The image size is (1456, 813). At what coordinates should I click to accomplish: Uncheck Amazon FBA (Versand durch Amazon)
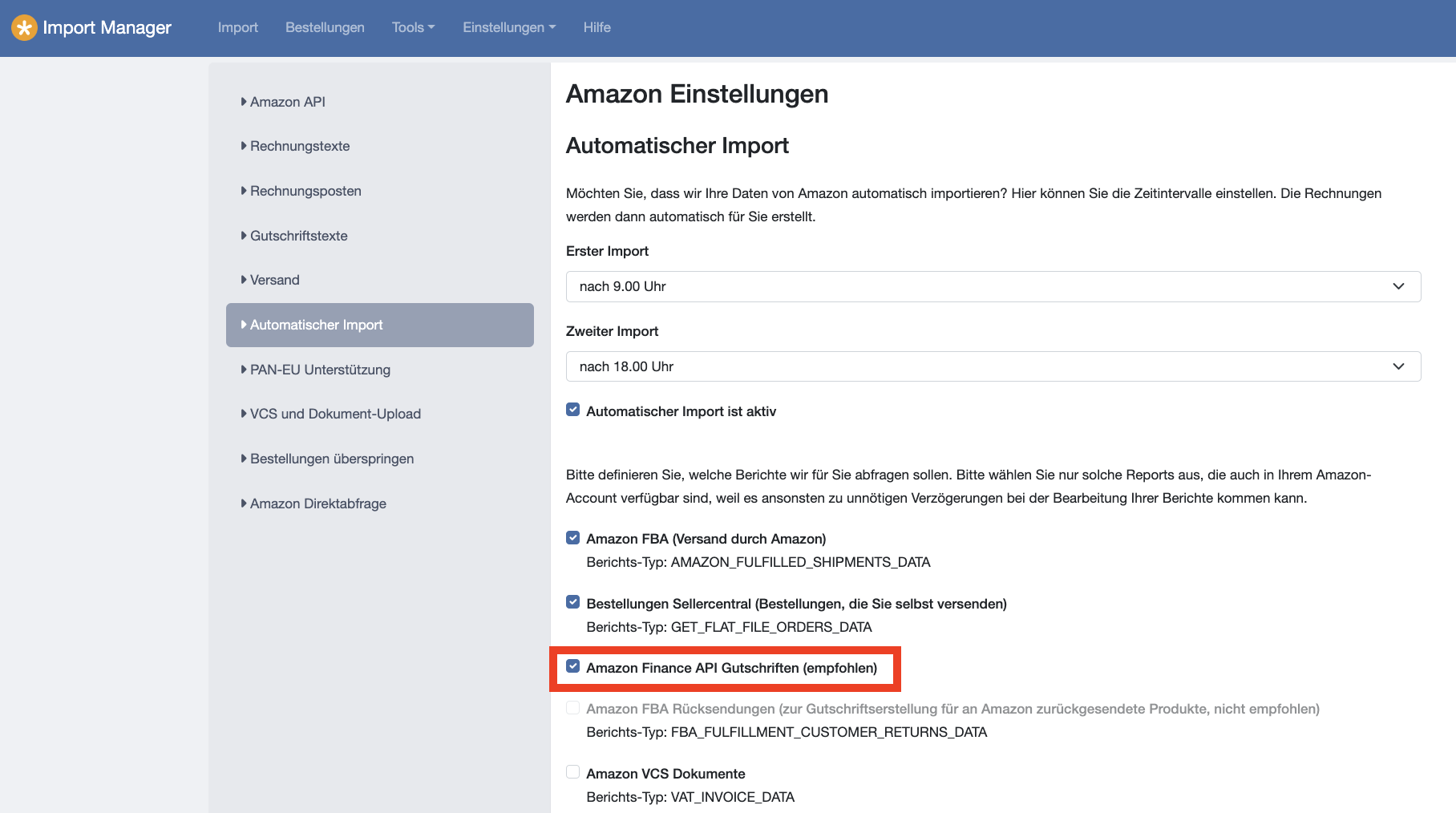tap(573, 538)
